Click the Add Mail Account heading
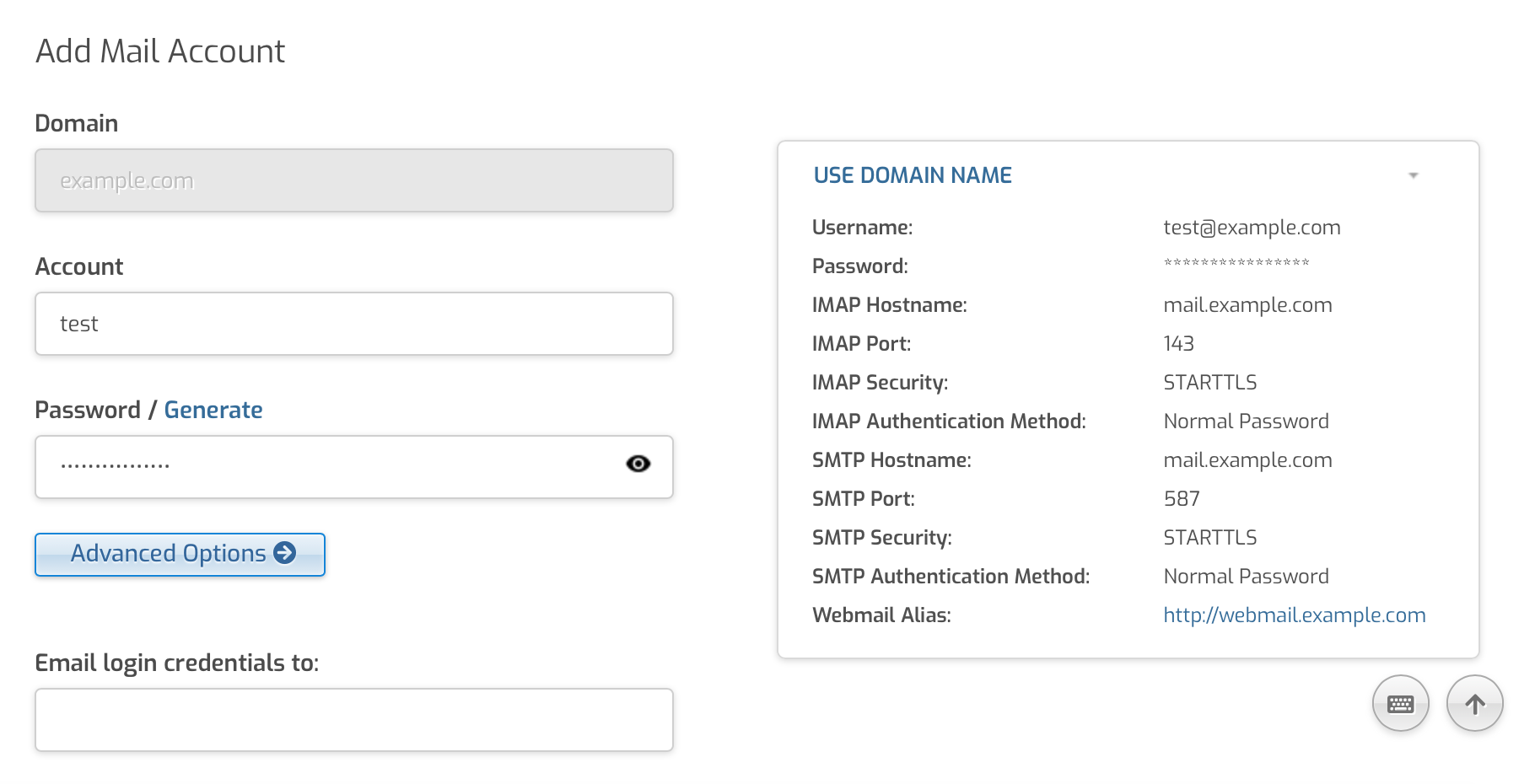 [160, 51]
